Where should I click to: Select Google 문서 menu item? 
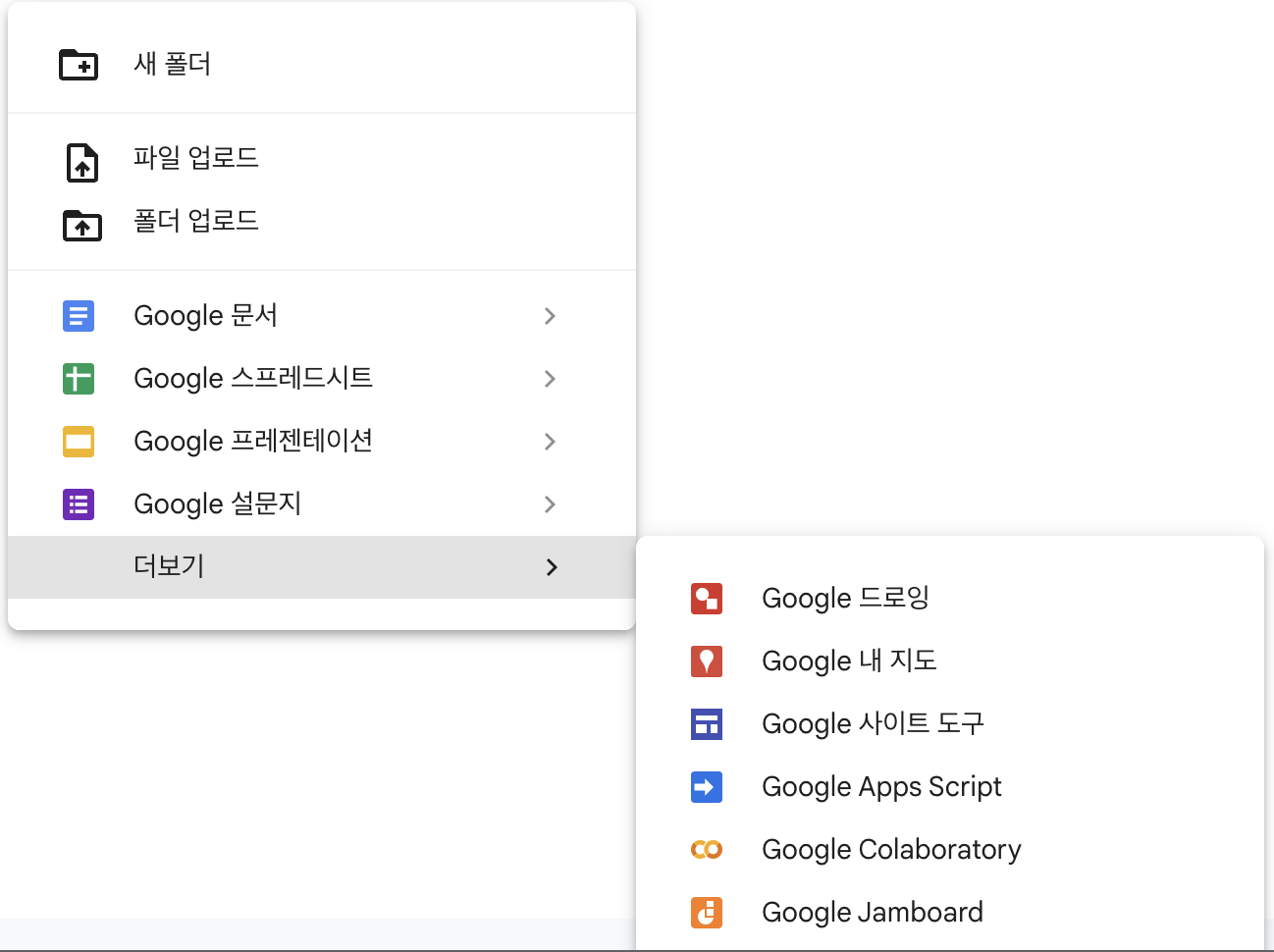[x=322, y=316]
